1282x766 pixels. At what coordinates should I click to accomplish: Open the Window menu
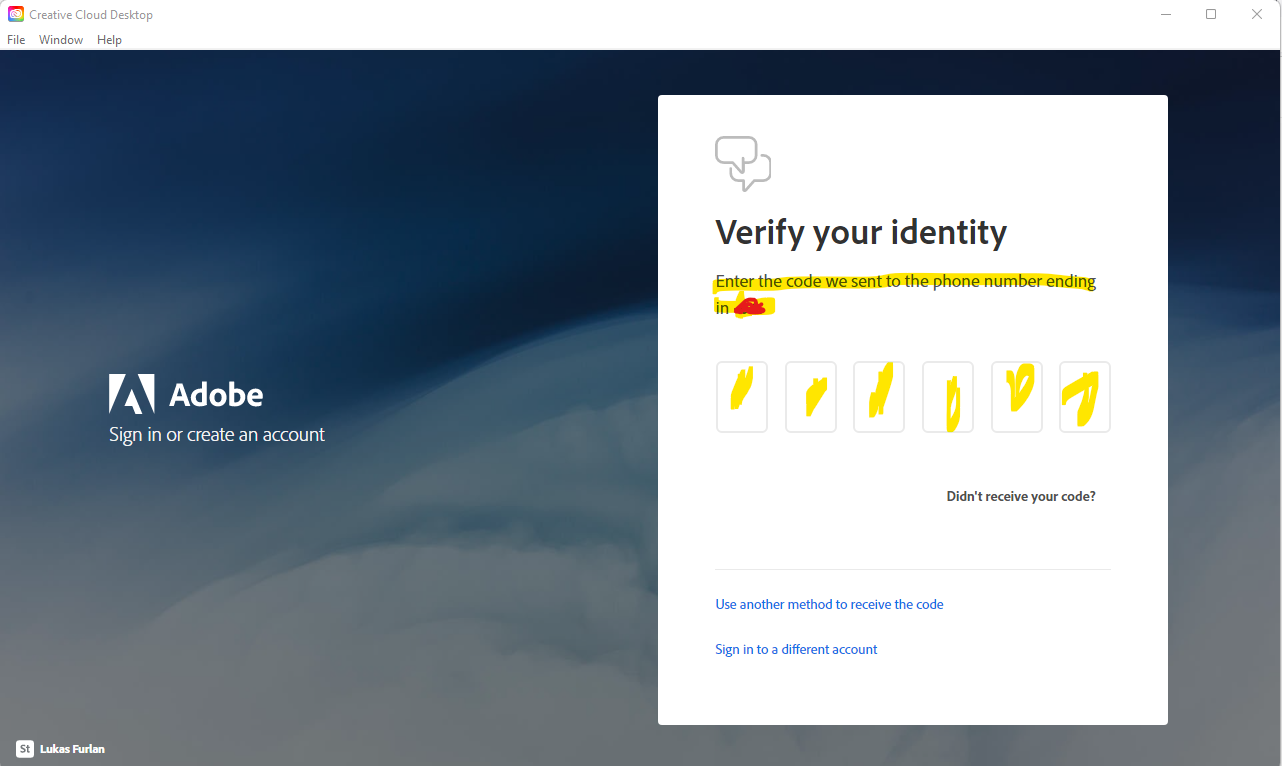point(60,39)
